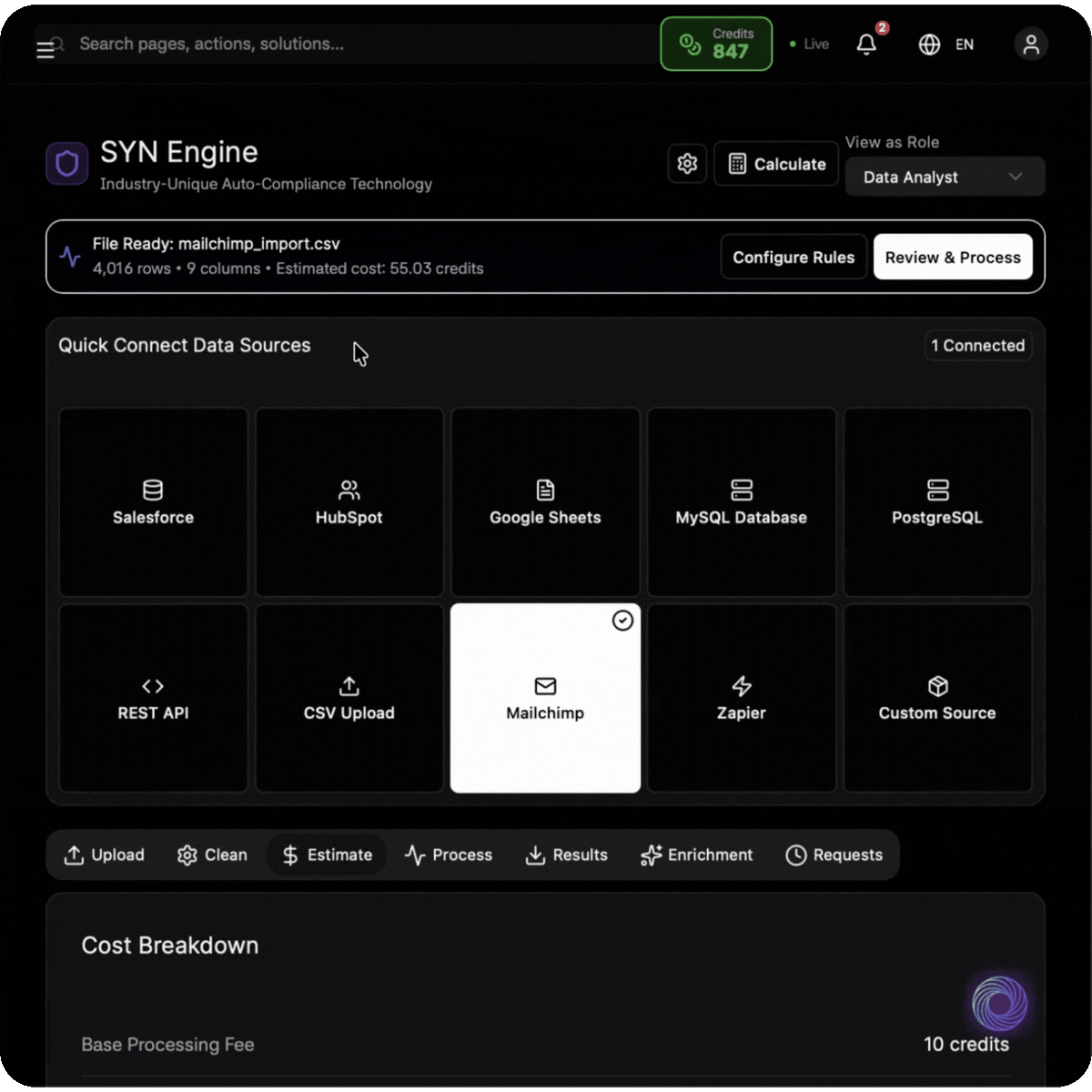This screenshot has height=1092, width=1092.
Task: Open the EN language selector
Action: tap(964, 45)
